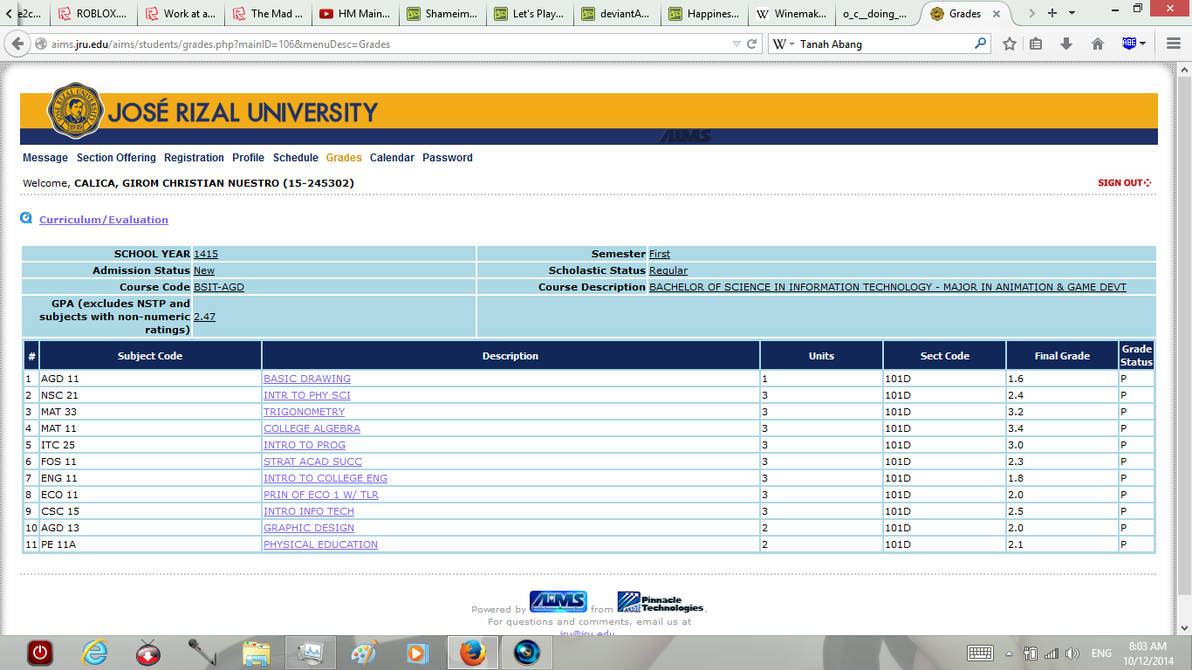1192x670 pixels.
Task: Open the Section Offering menu item
Action: (x=116, y=157)
